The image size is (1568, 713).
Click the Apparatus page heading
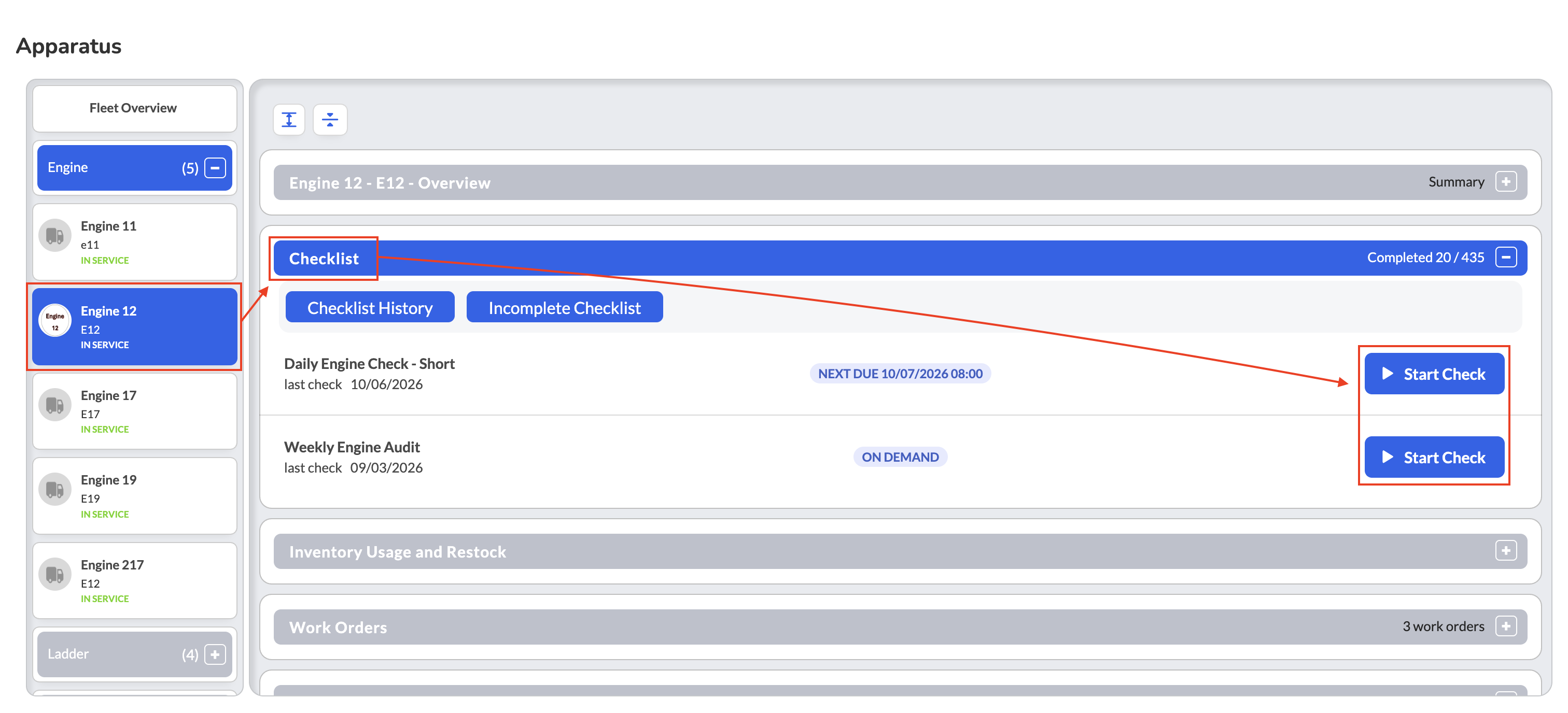point(68,46)
